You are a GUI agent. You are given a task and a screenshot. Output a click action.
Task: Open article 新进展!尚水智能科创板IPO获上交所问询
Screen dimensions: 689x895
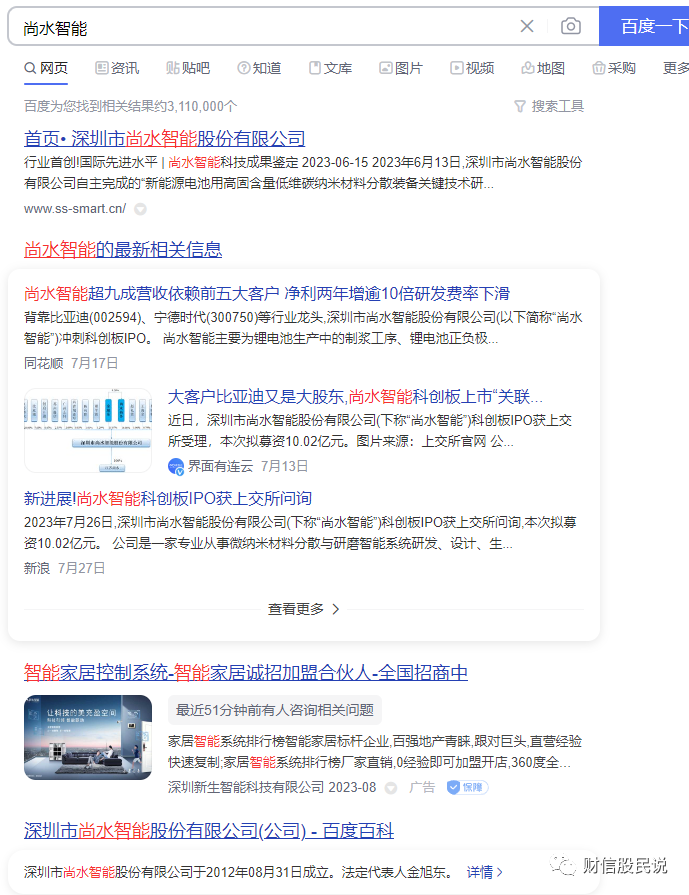168,499
